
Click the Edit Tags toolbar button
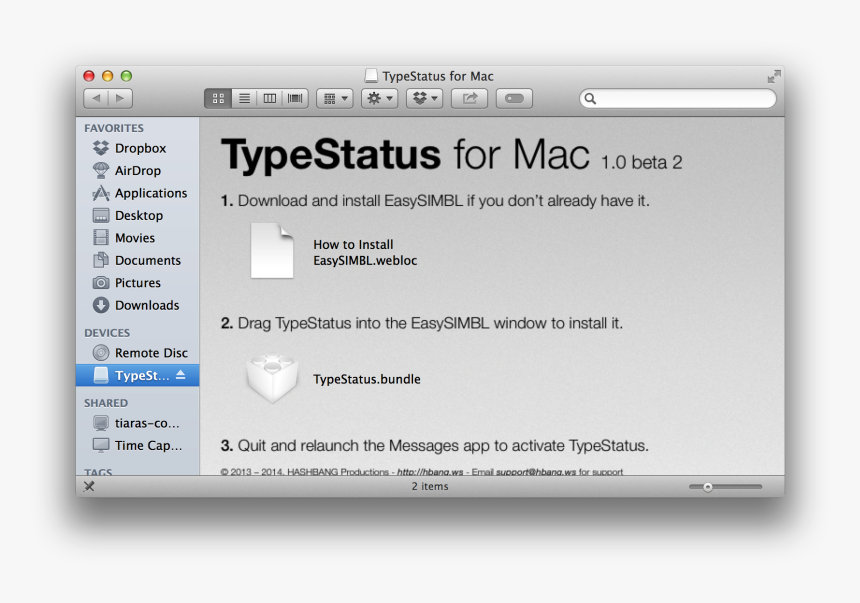point(514,98)
